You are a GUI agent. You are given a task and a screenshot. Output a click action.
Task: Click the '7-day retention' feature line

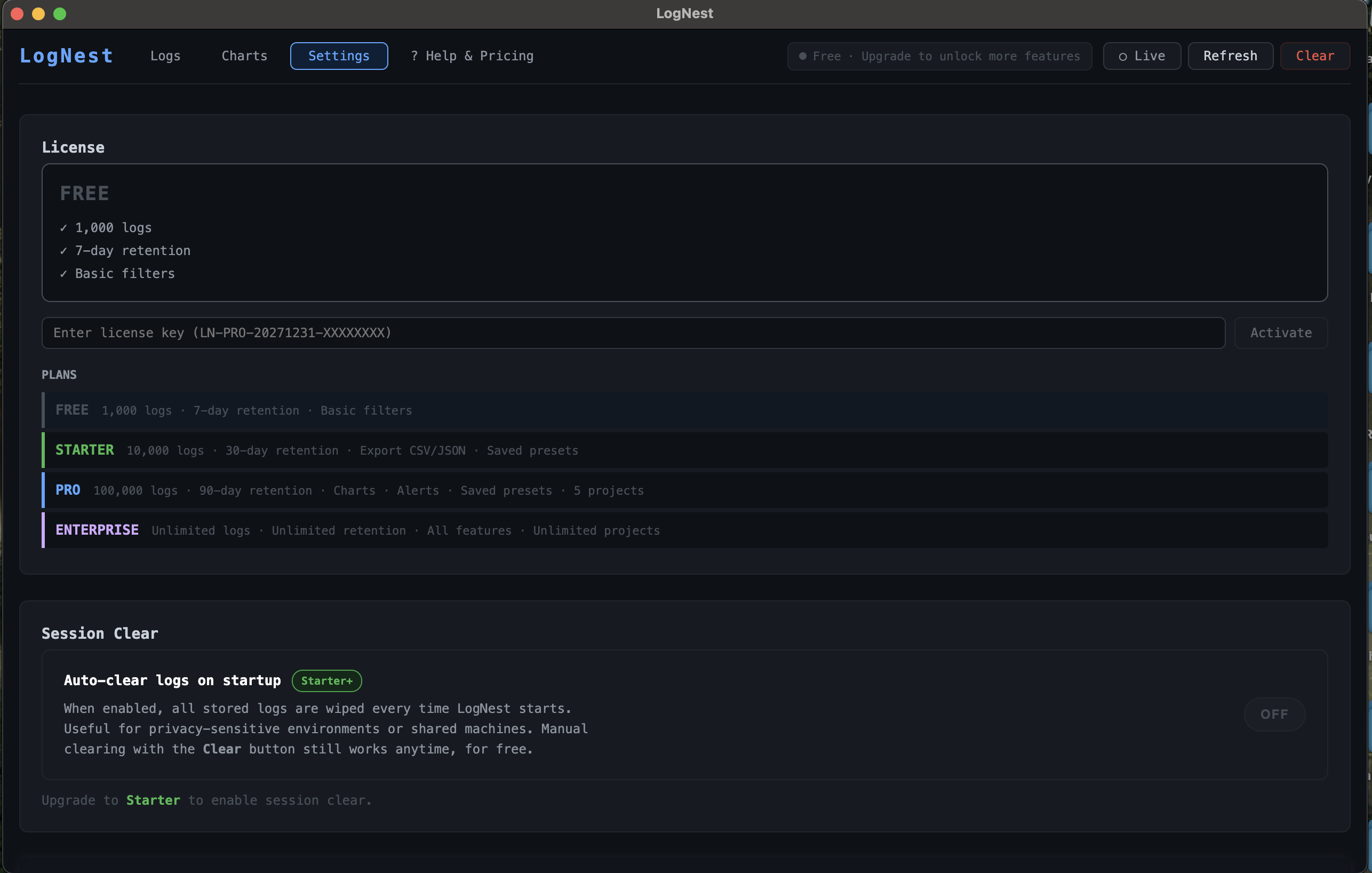[125, 250]
